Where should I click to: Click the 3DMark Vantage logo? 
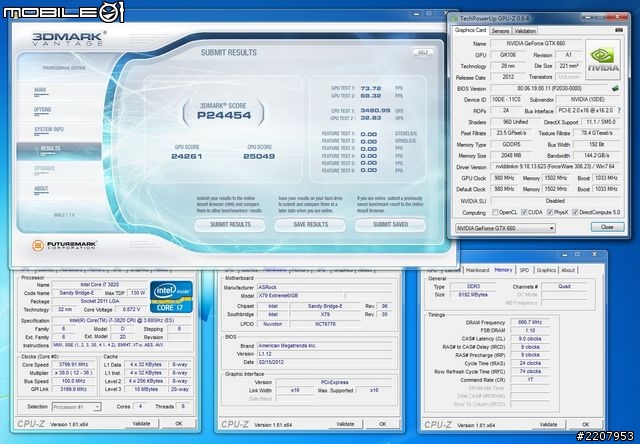pyautogui.click(x=69, y=38)
